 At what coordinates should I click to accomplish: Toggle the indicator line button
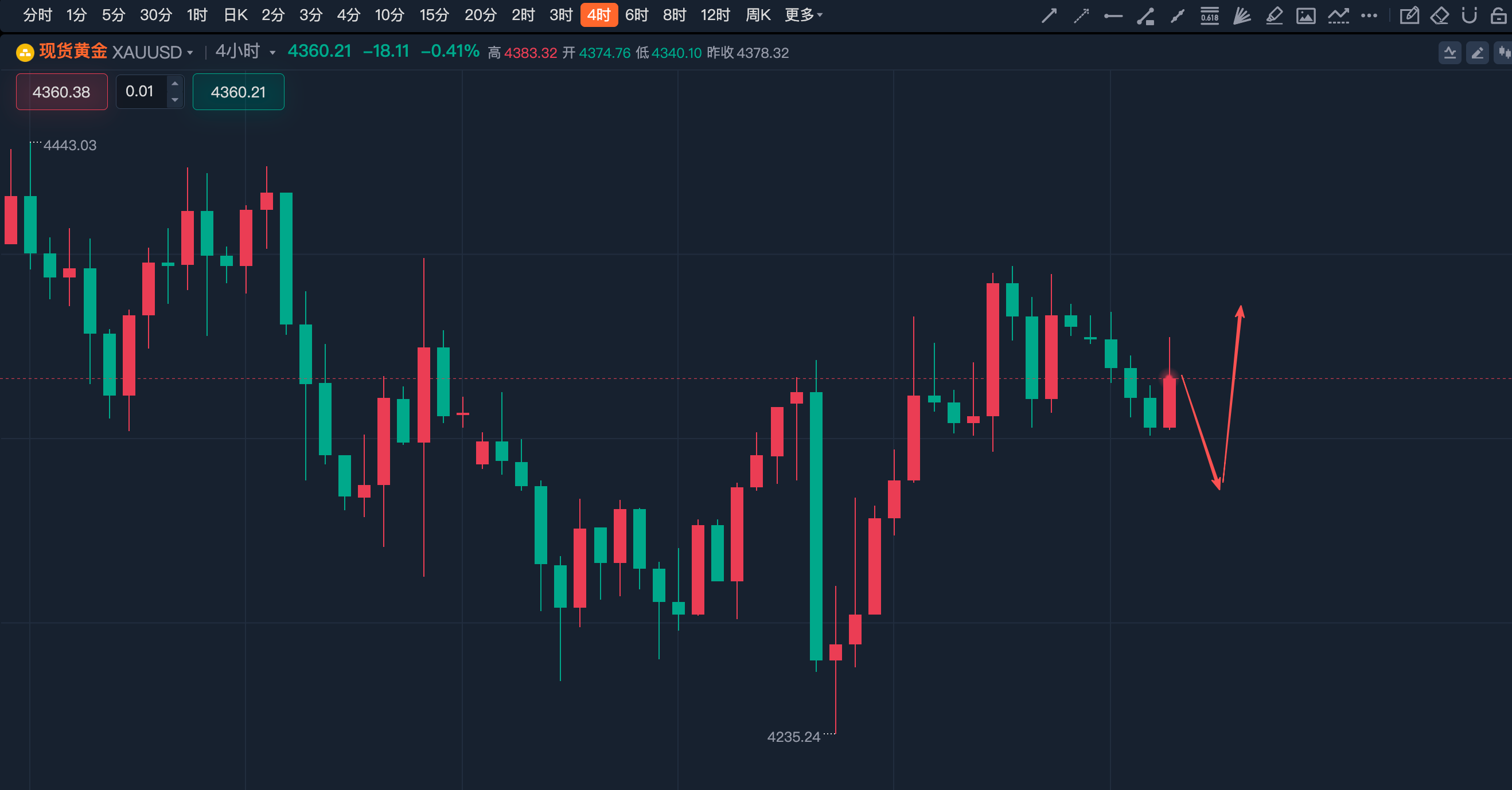point(1450,53)
